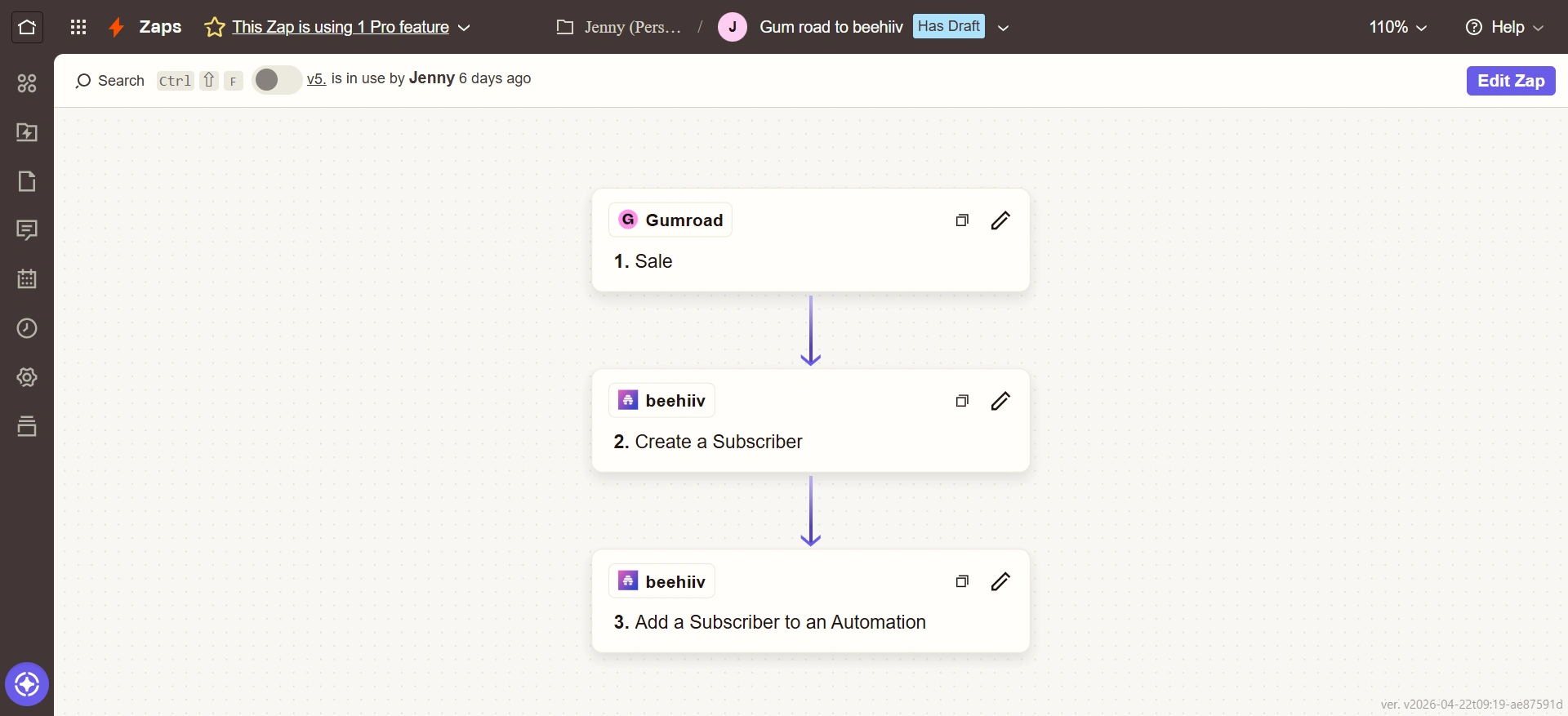Open the Jenny (Pers… folder breadcrumb
Viewport: 1568px width, 716px height.
[633, 27]
